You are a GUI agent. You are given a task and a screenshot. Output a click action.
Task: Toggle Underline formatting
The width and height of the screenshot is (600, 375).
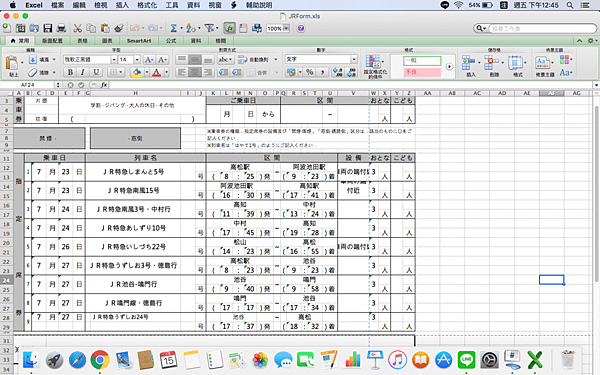click(96, 72)
